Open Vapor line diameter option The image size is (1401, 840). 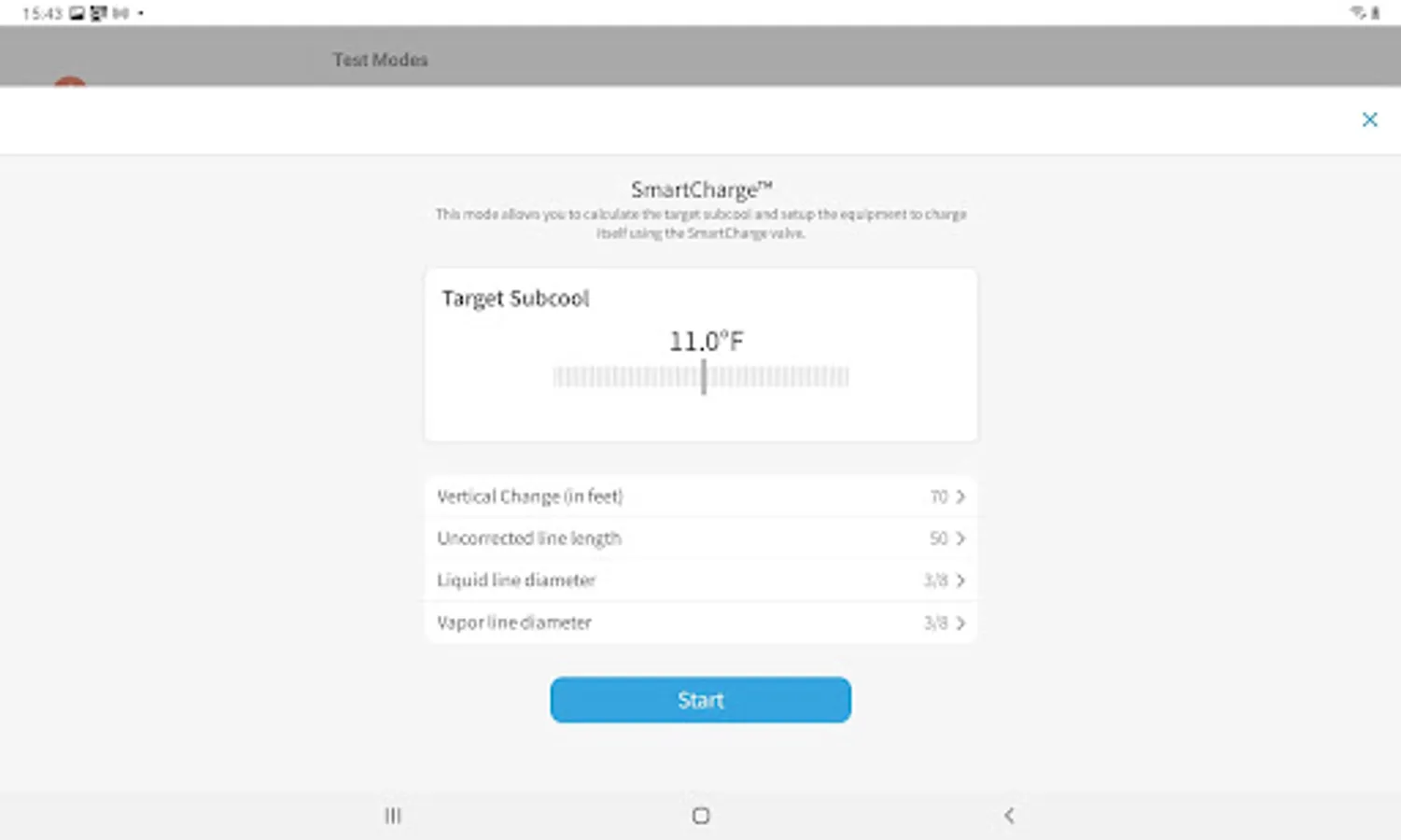click(x=700, y=623)
